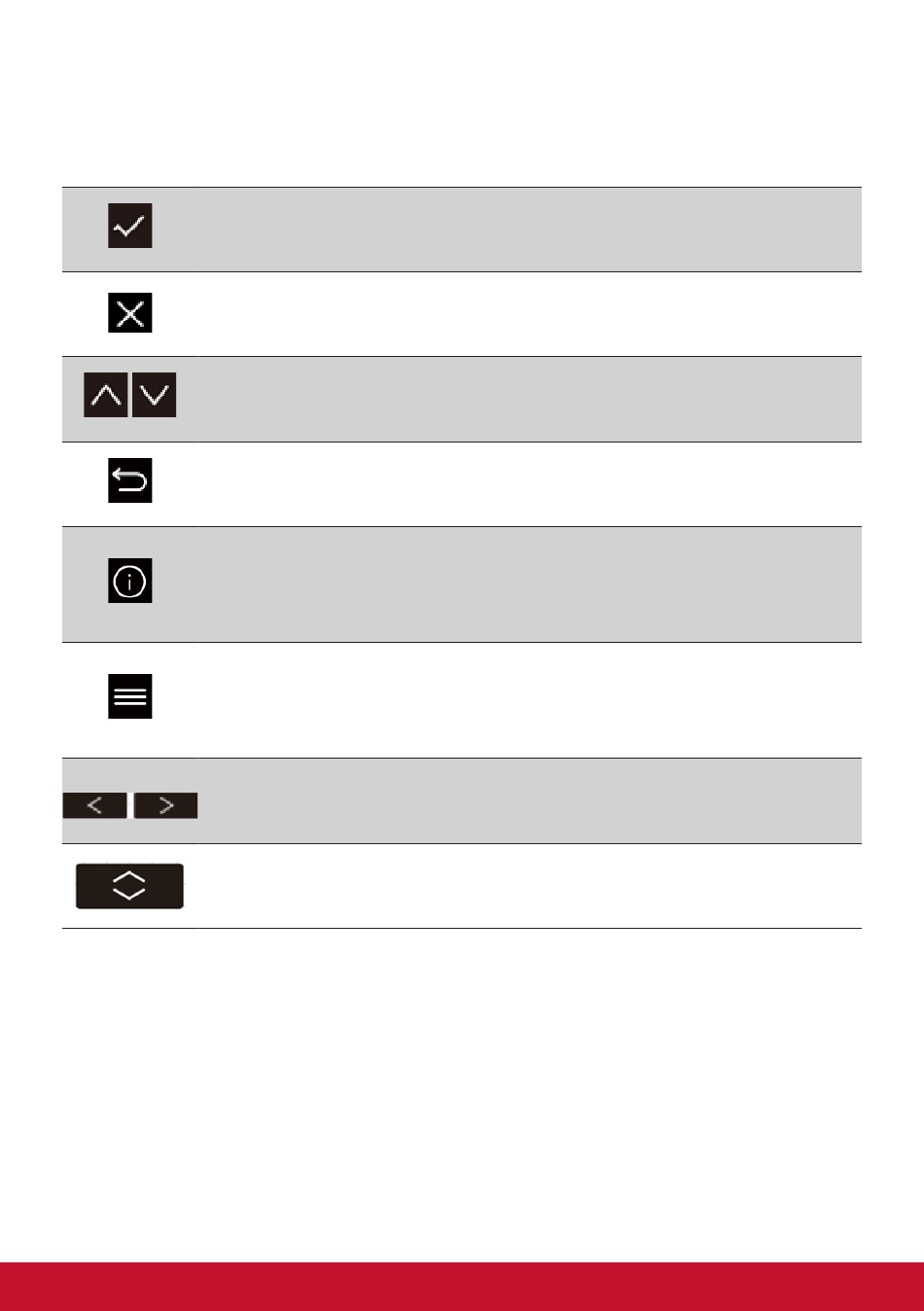Select the white cell beside the X icon
This screenshot has height=1311, width=924.
pos(529,314)
